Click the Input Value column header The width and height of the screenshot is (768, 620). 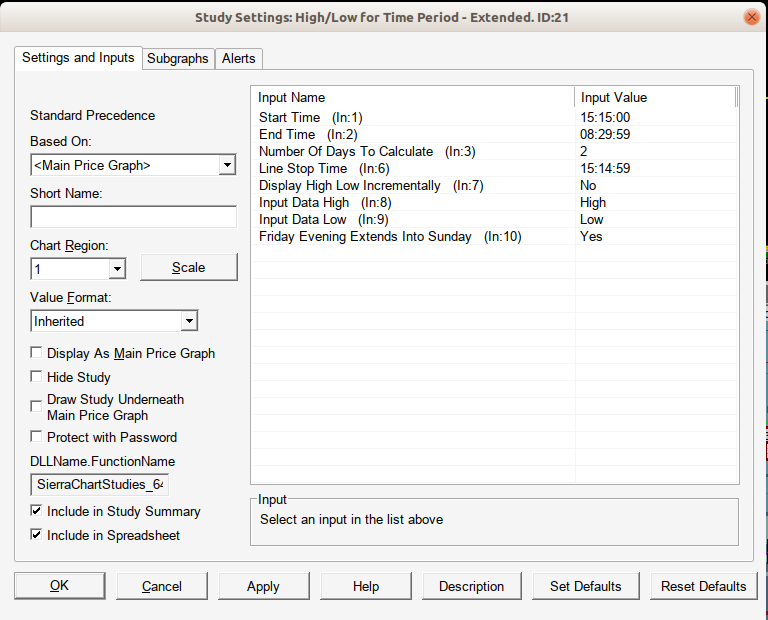(655, 97)
